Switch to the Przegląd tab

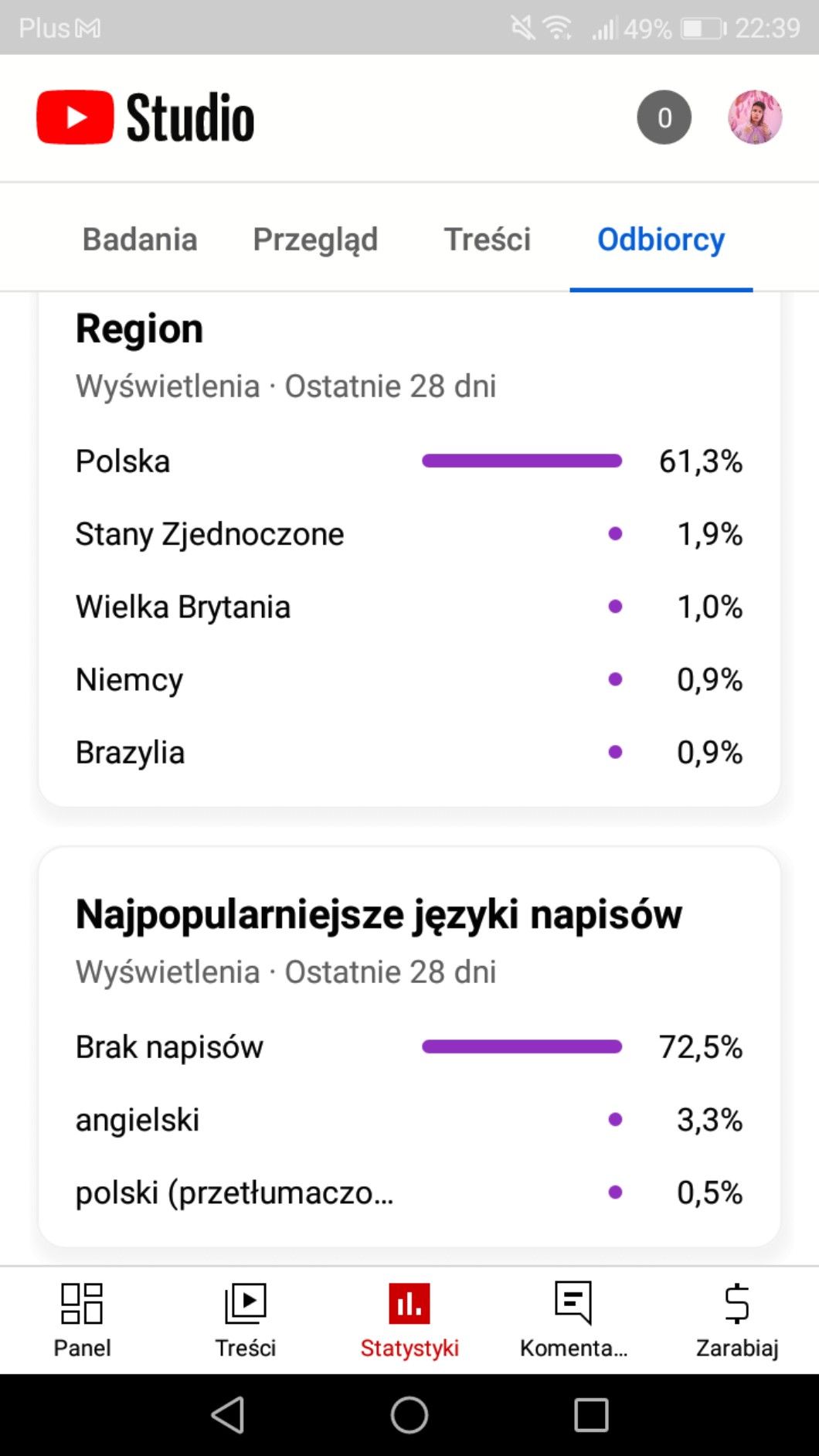click(x=315, y=240)
